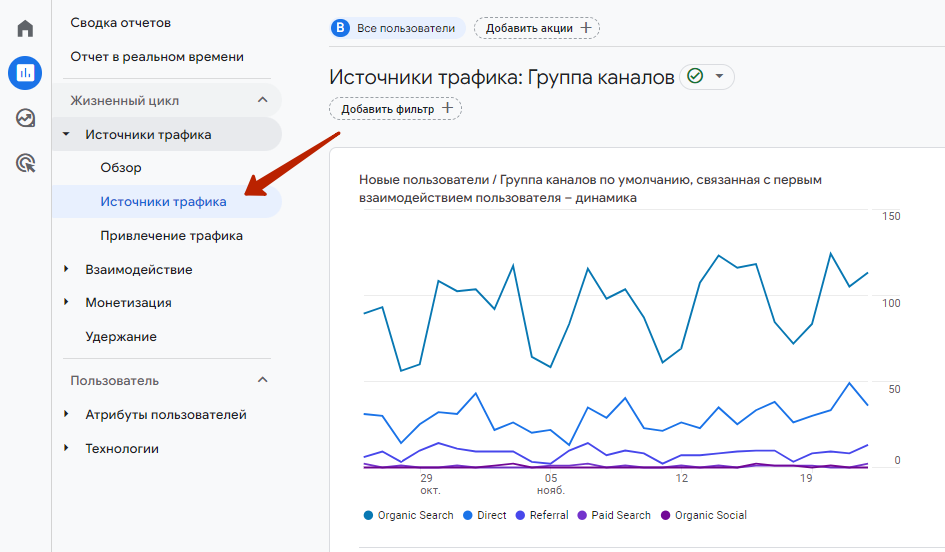
Task: Click the Все пользователи segment chip
Action: pos(397,28)
